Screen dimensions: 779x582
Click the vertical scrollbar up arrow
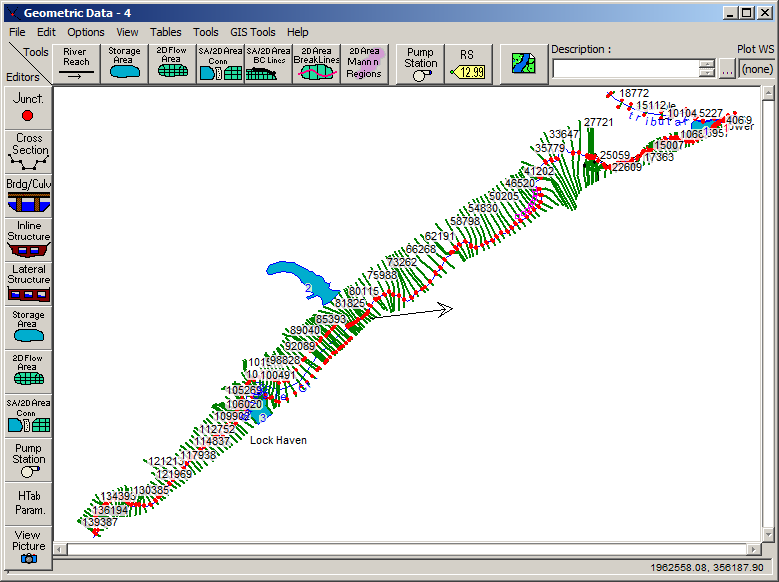pos(768,93)
